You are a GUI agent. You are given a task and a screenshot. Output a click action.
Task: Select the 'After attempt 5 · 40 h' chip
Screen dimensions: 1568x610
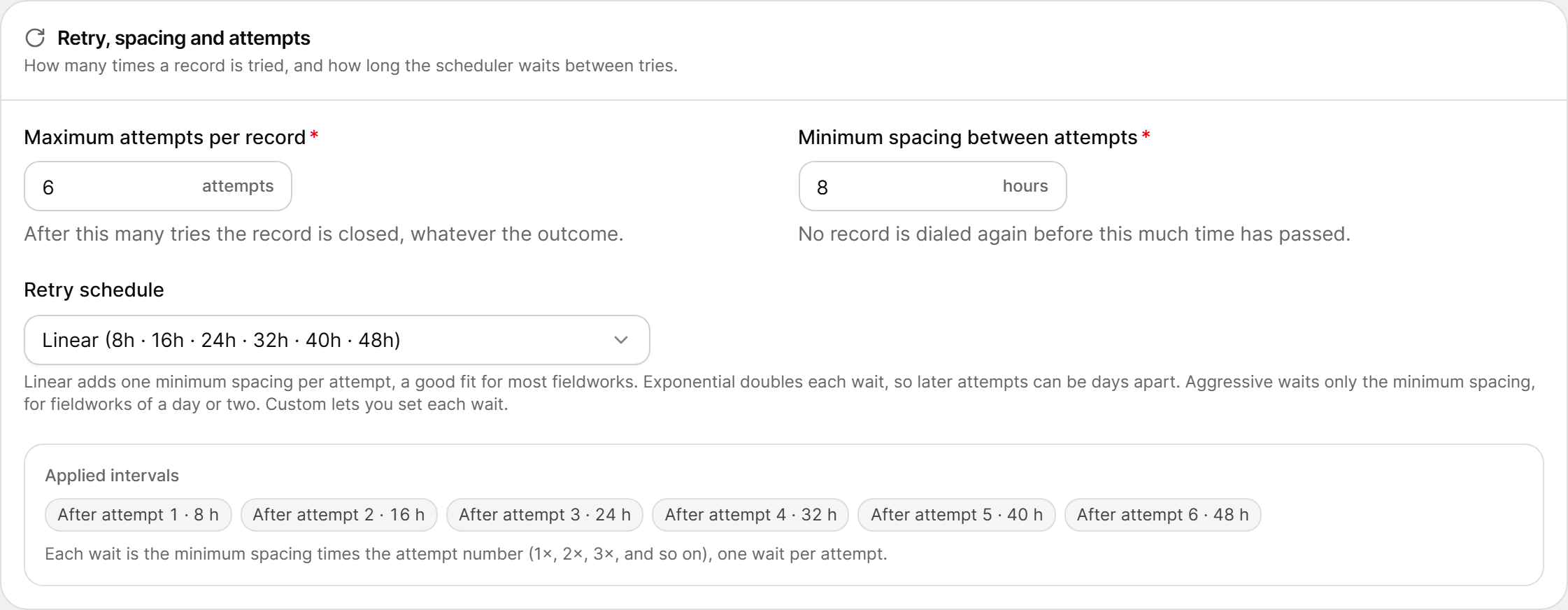tap(957, 515)
